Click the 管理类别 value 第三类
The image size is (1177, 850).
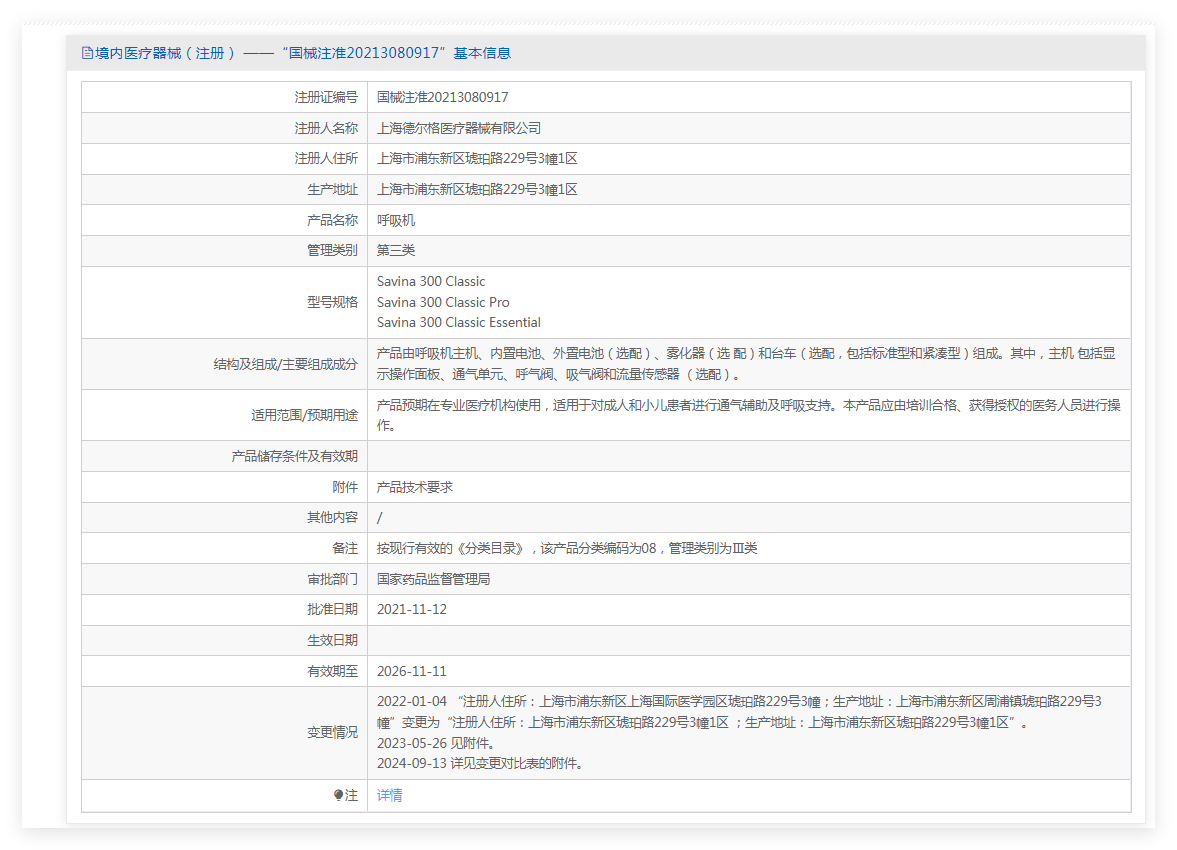coord(395,251)
